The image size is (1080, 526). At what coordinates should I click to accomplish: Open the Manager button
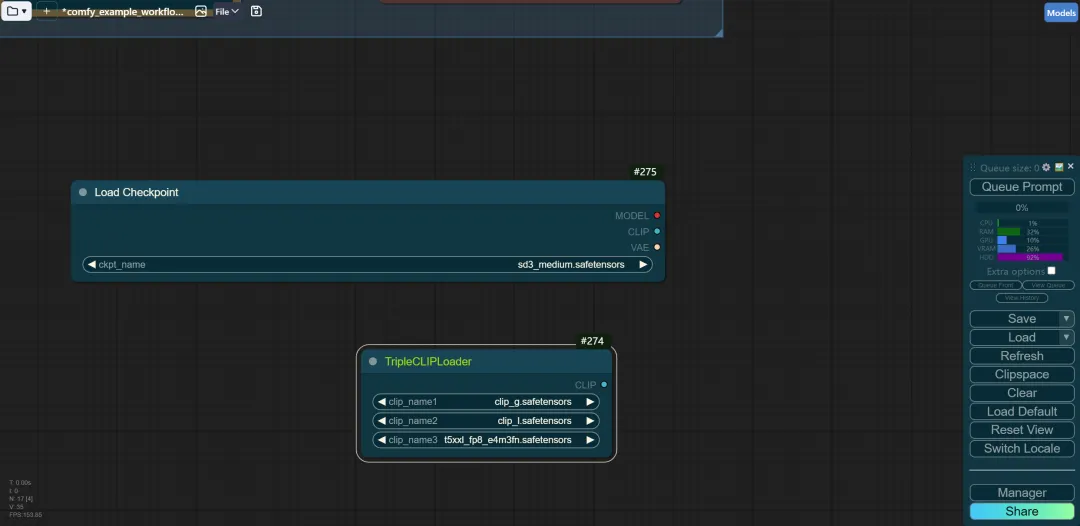point(1021,493)
